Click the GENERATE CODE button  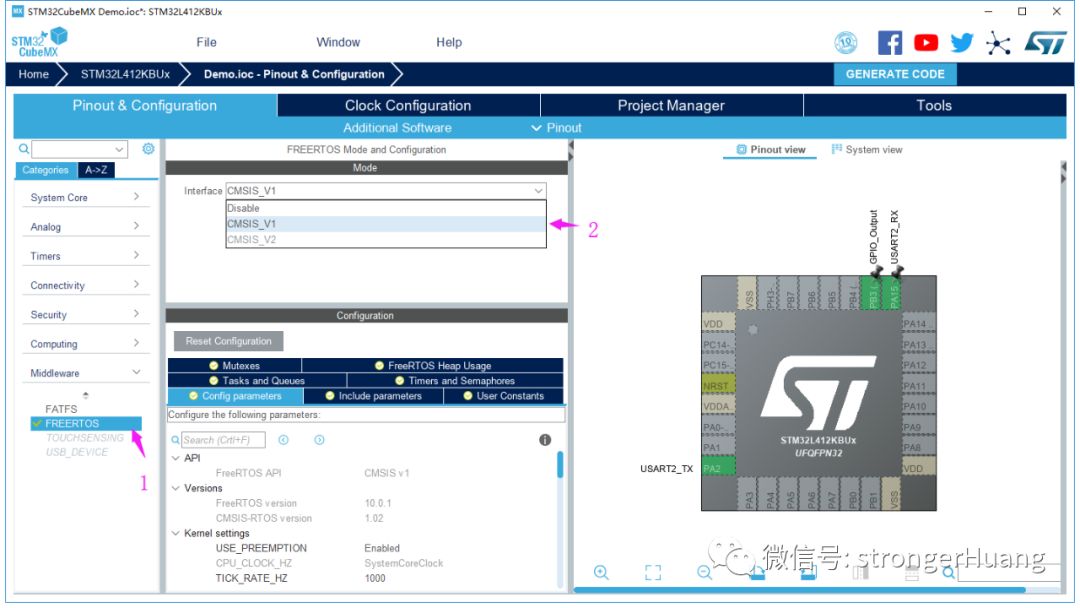click(x=894, y=74)
